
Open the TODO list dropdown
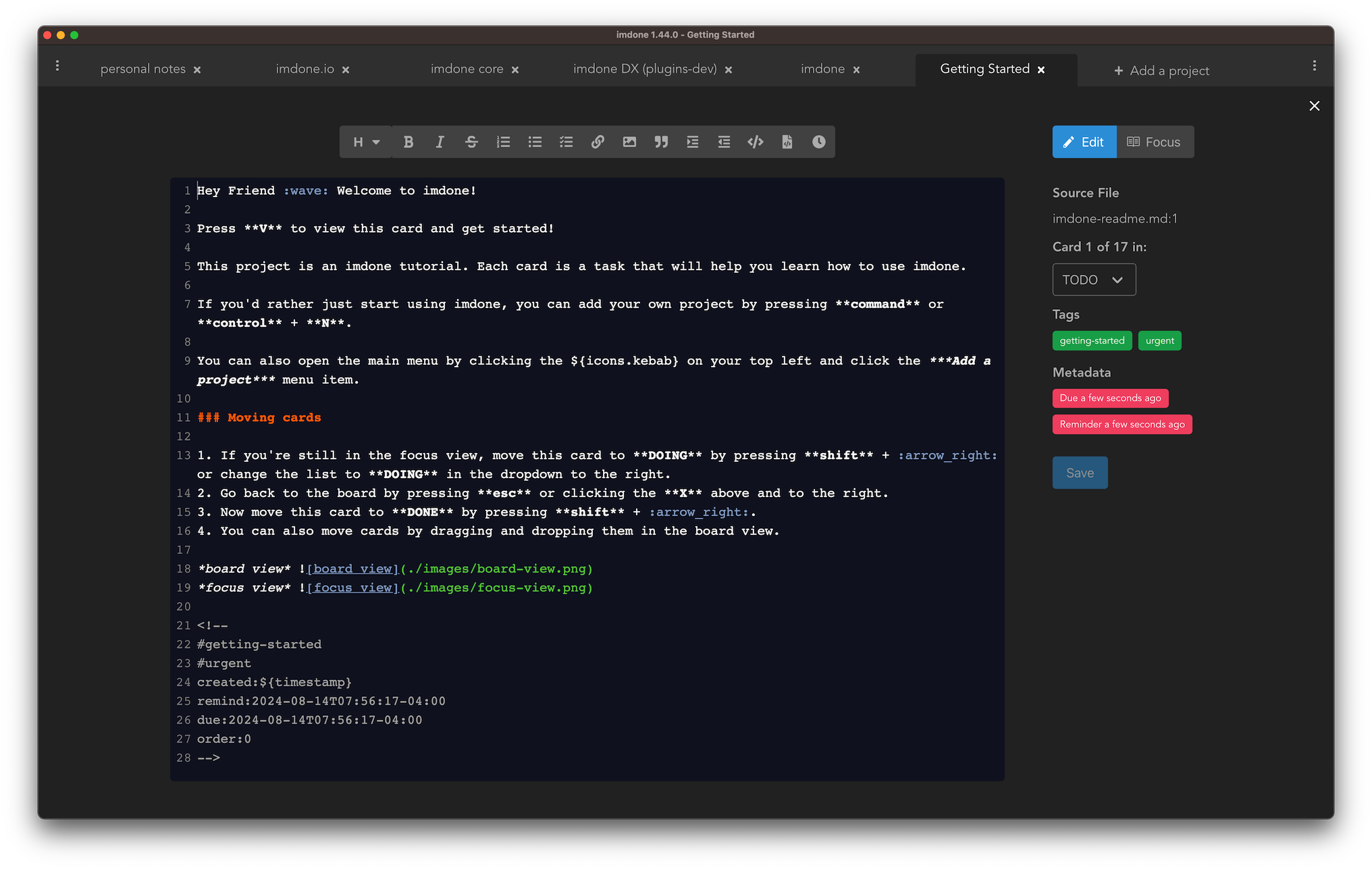point(1094,280)
